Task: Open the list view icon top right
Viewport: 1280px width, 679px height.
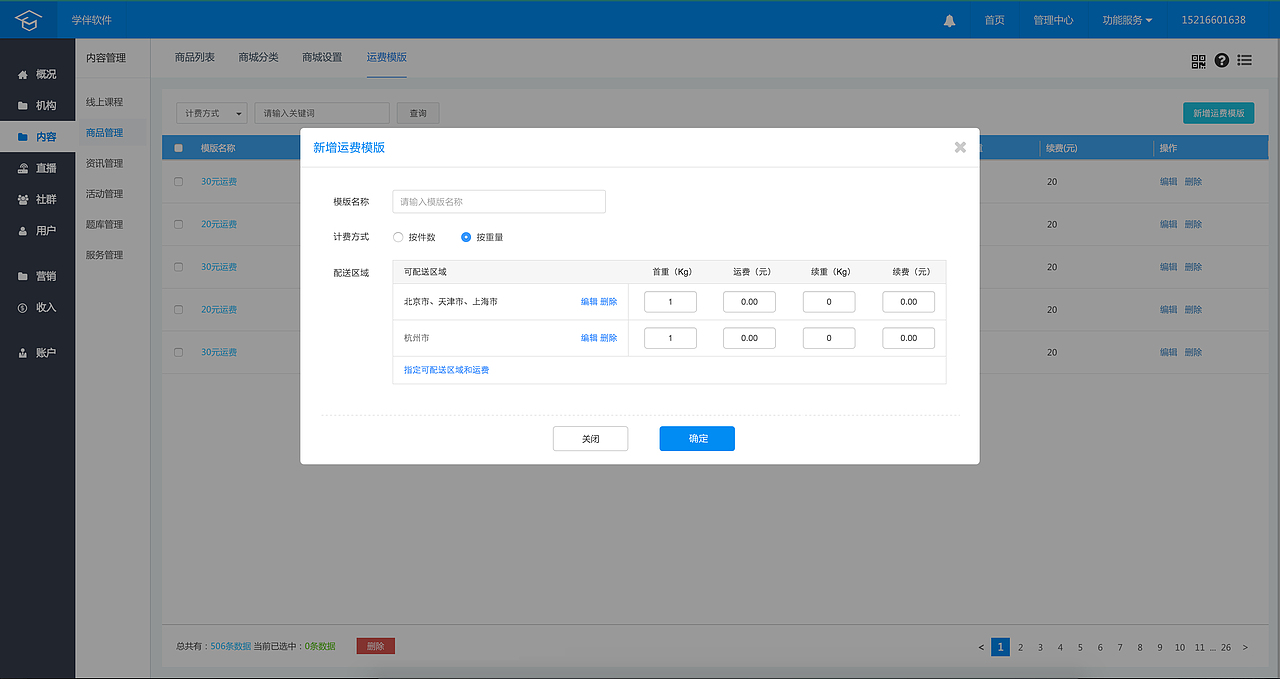Action: tap(1244, 61)
